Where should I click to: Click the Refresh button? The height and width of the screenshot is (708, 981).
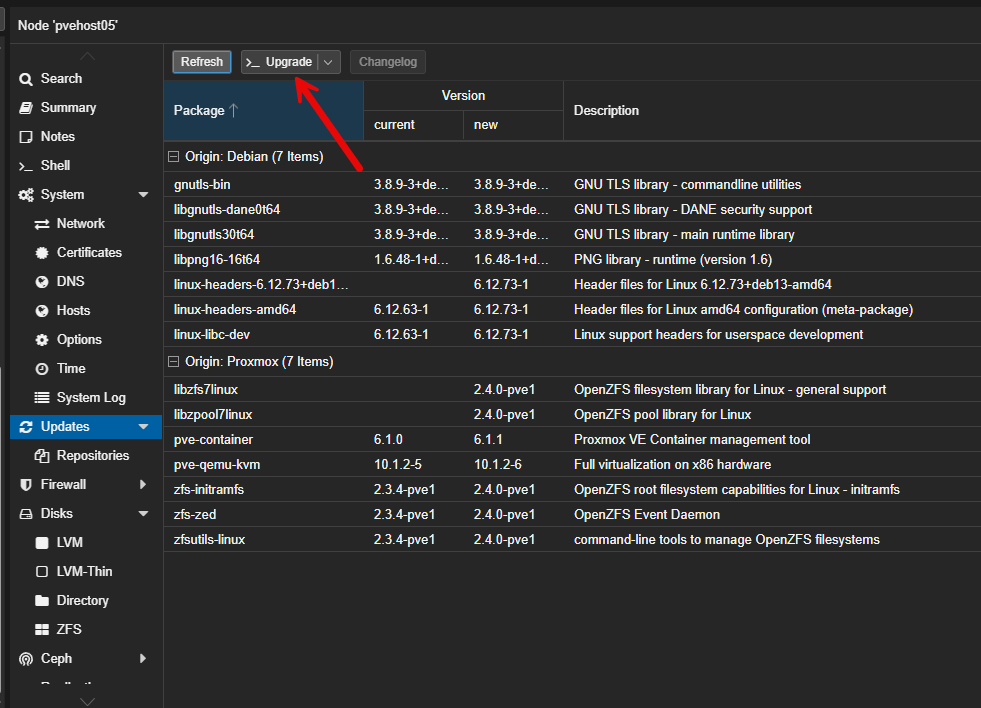pyautogui.click(x=201, y=61)
